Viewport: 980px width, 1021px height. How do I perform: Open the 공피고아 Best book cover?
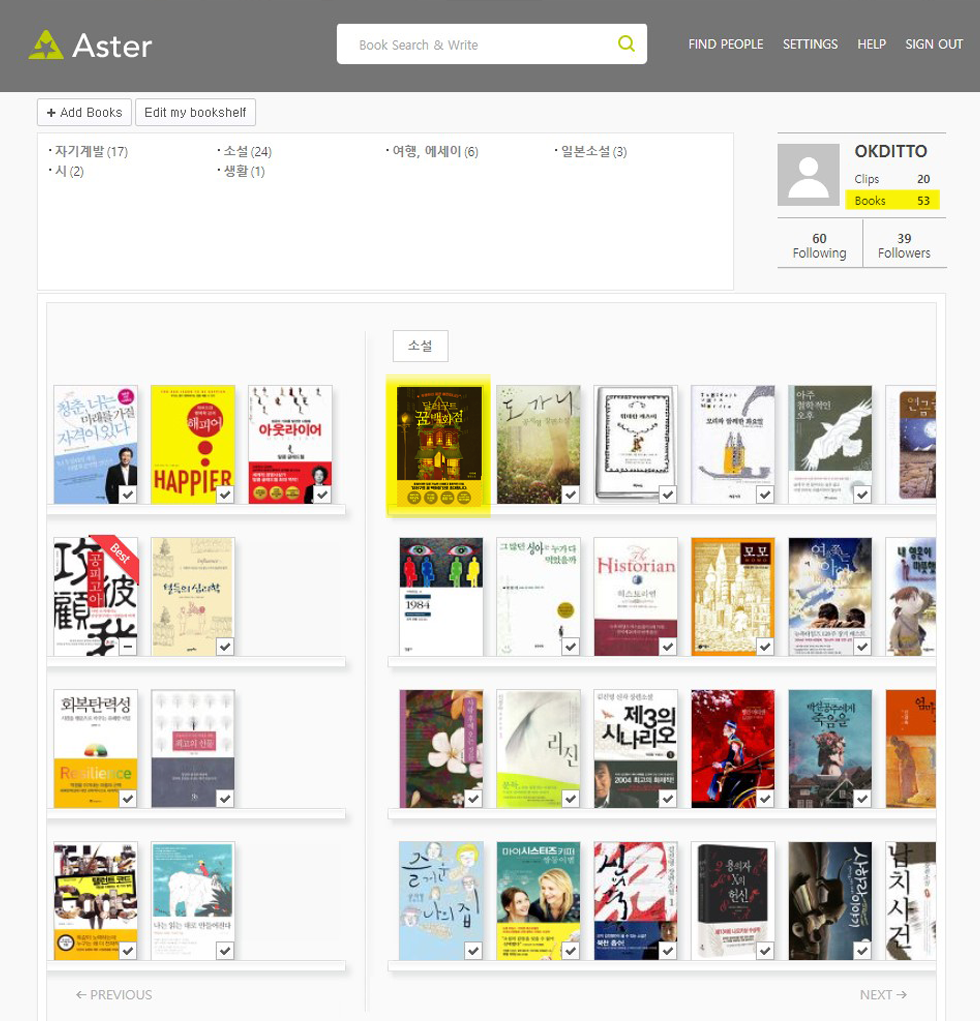coord(96,596)
